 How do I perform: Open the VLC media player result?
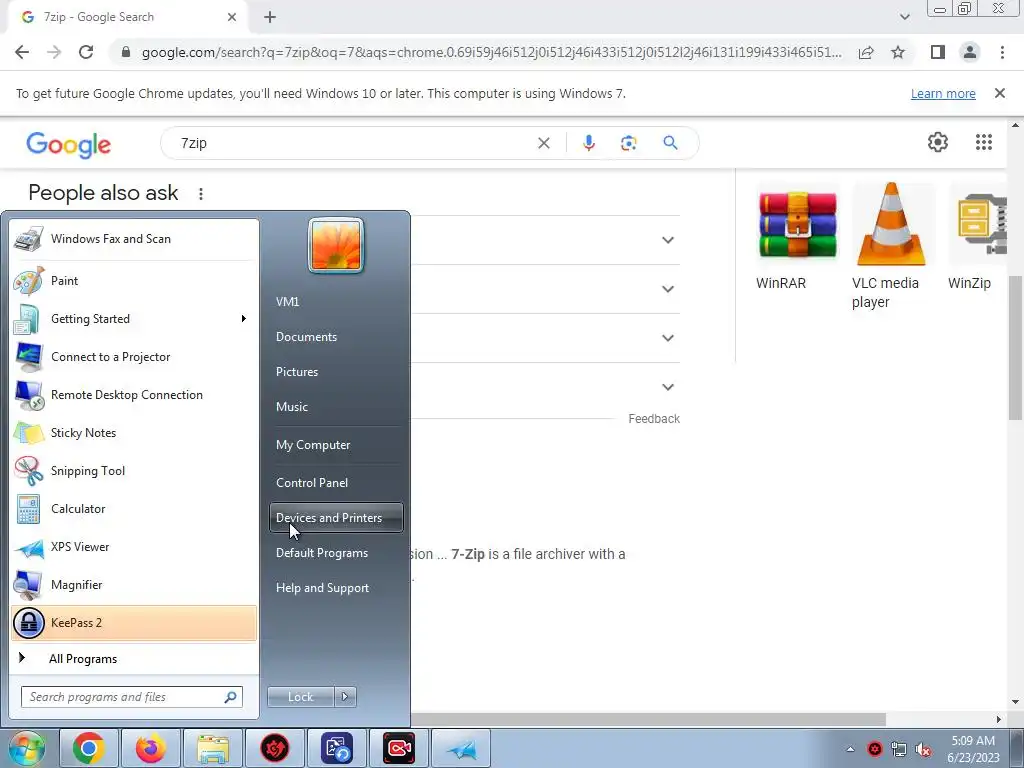tap(892, 246)
